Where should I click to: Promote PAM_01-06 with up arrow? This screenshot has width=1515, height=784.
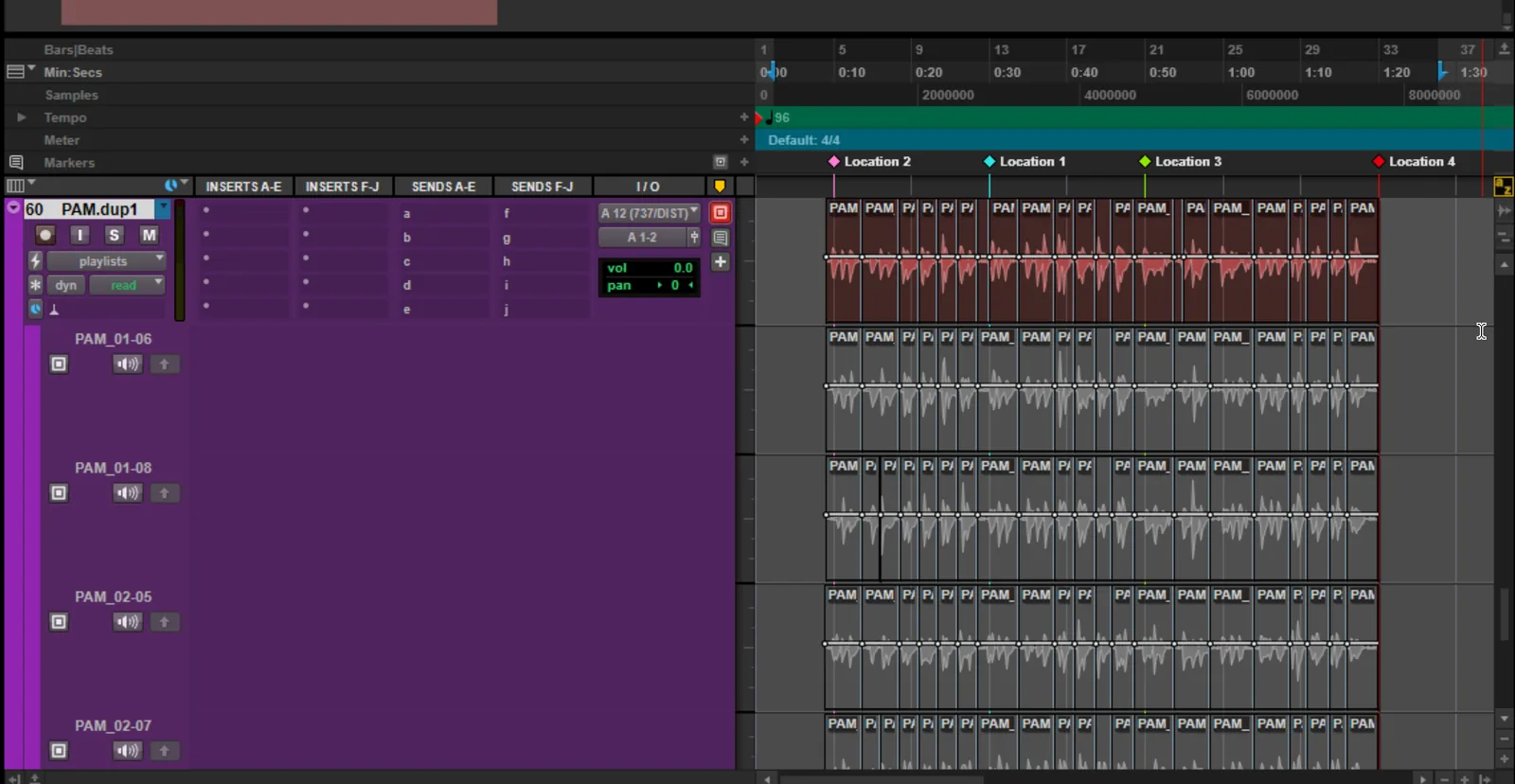click(164, 364)
